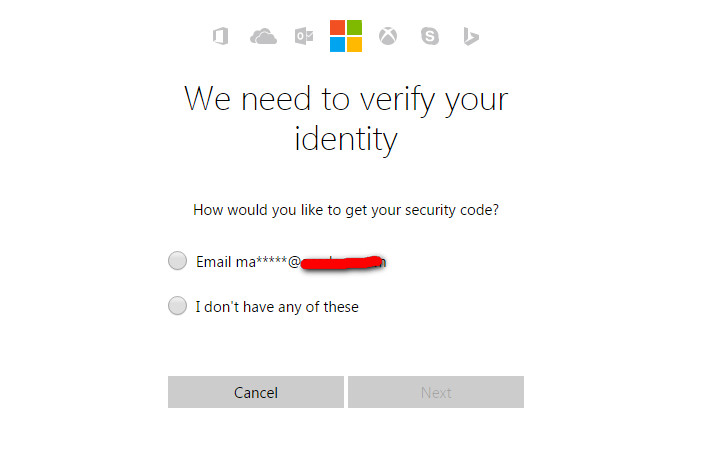701x449 pixels.
Task: Click the yellow square of the Microsoft logo
Action: 354,44
